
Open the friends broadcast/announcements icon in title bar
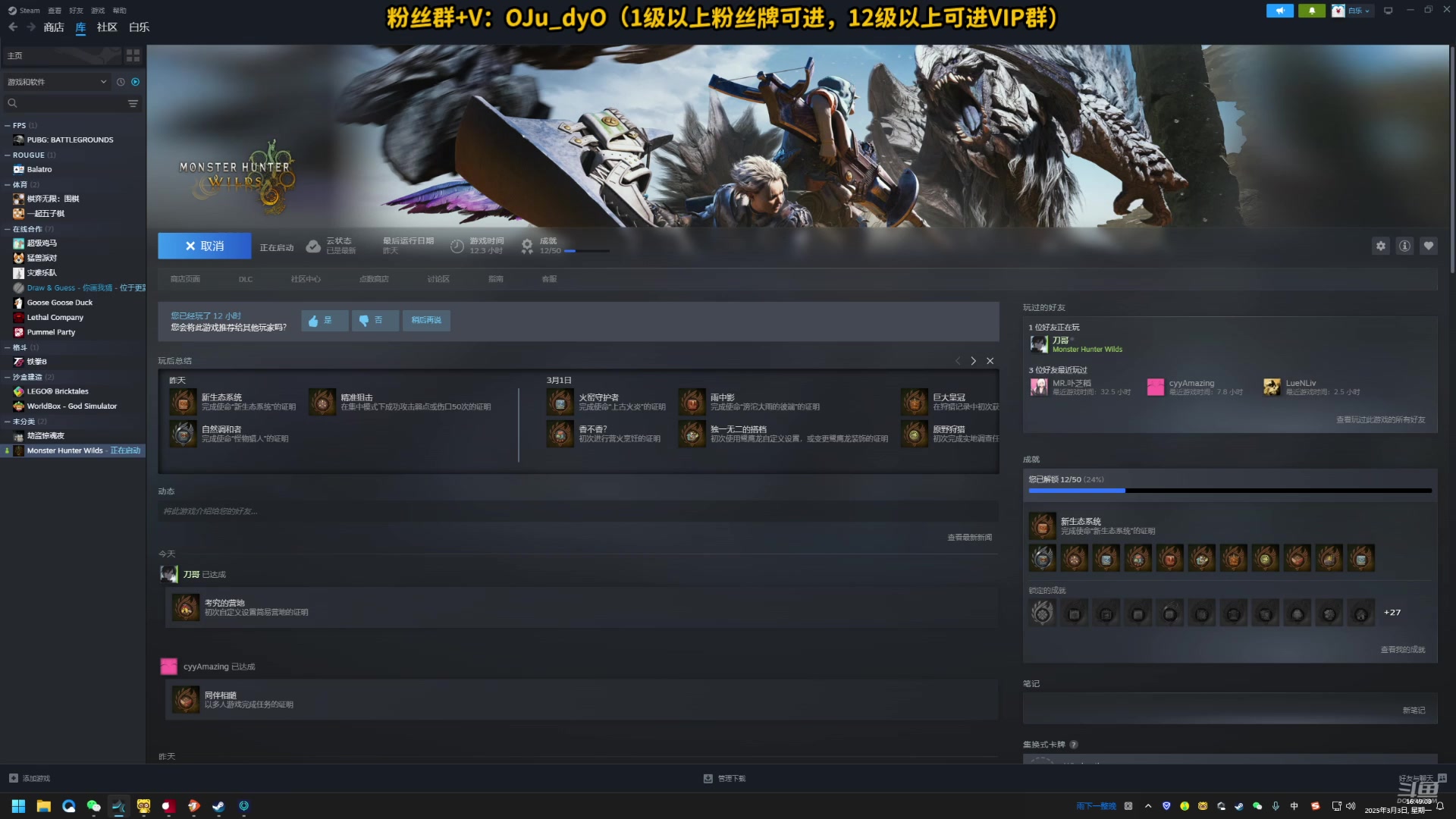point(1280,11)
